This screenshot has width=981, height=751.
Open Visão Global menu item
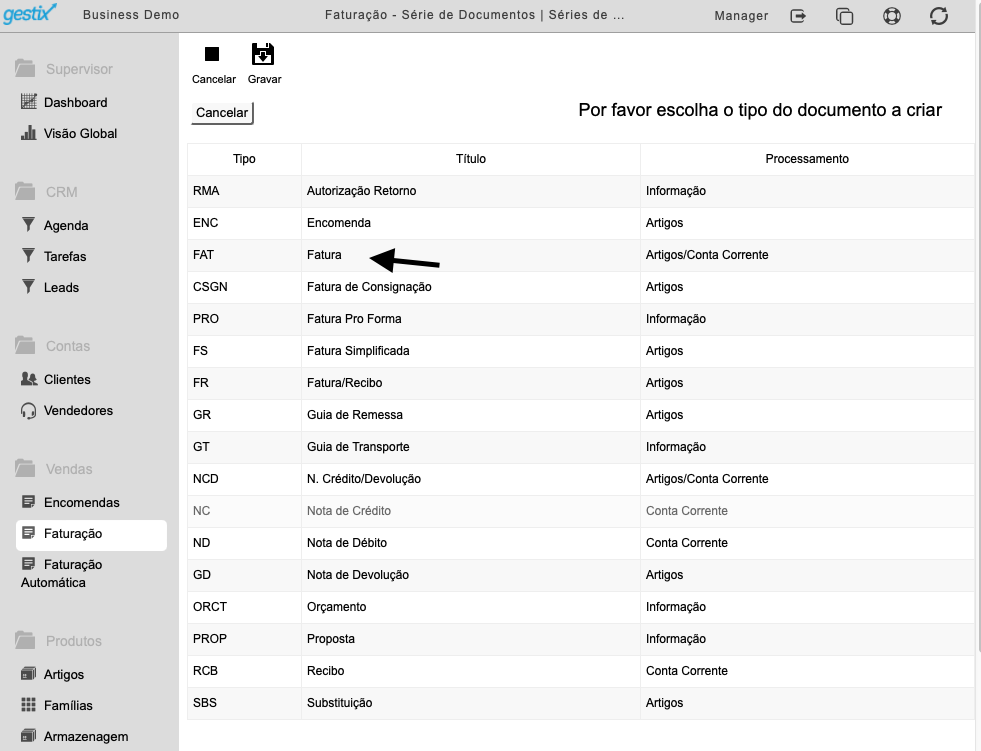[80, 133]
